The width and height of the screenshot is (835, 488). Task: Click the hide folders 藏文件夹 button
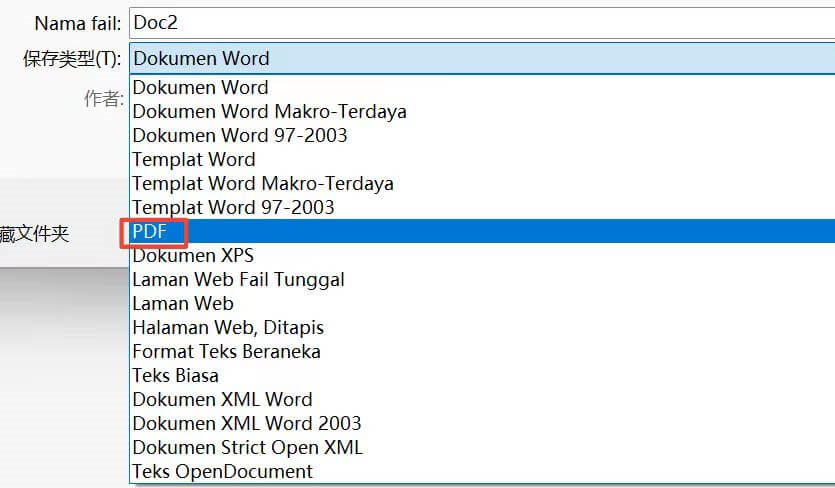click(35, 234)
